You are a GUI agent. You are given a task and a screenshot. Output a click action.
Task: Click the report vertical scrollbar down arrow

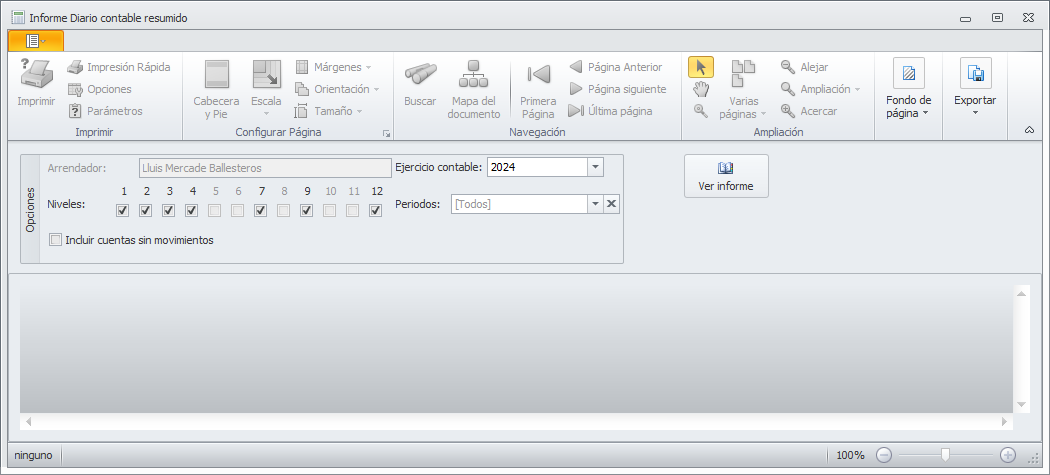click(x=1022, y=404)
